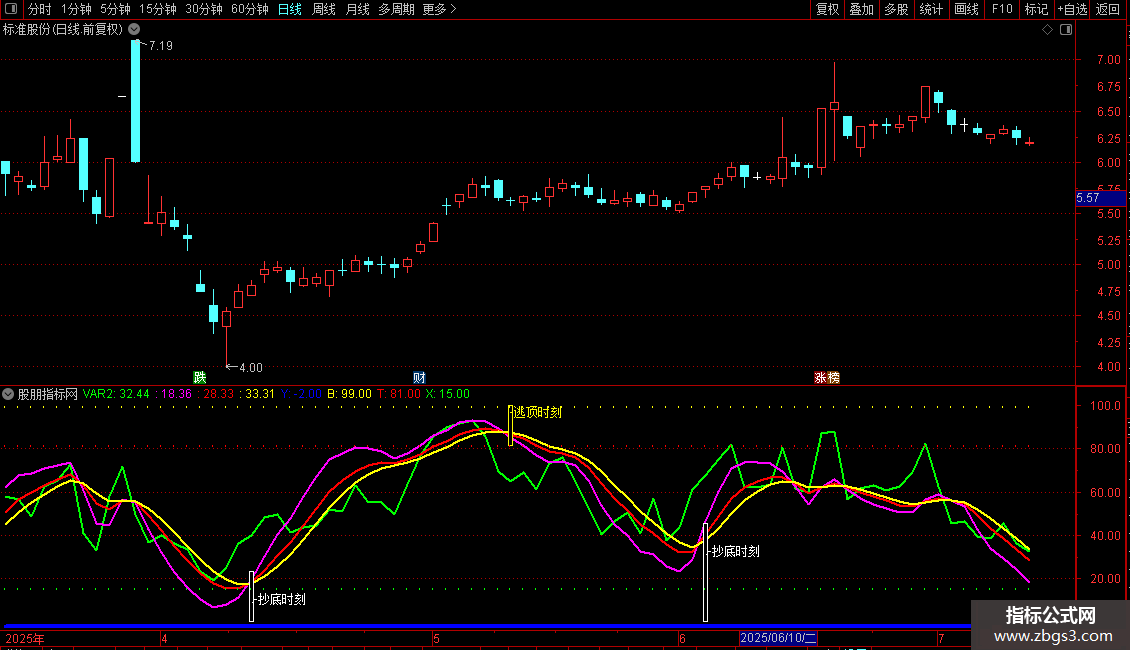Click the 2025年 label on time axis
The image size is (1130, 650).
(25, 638)
